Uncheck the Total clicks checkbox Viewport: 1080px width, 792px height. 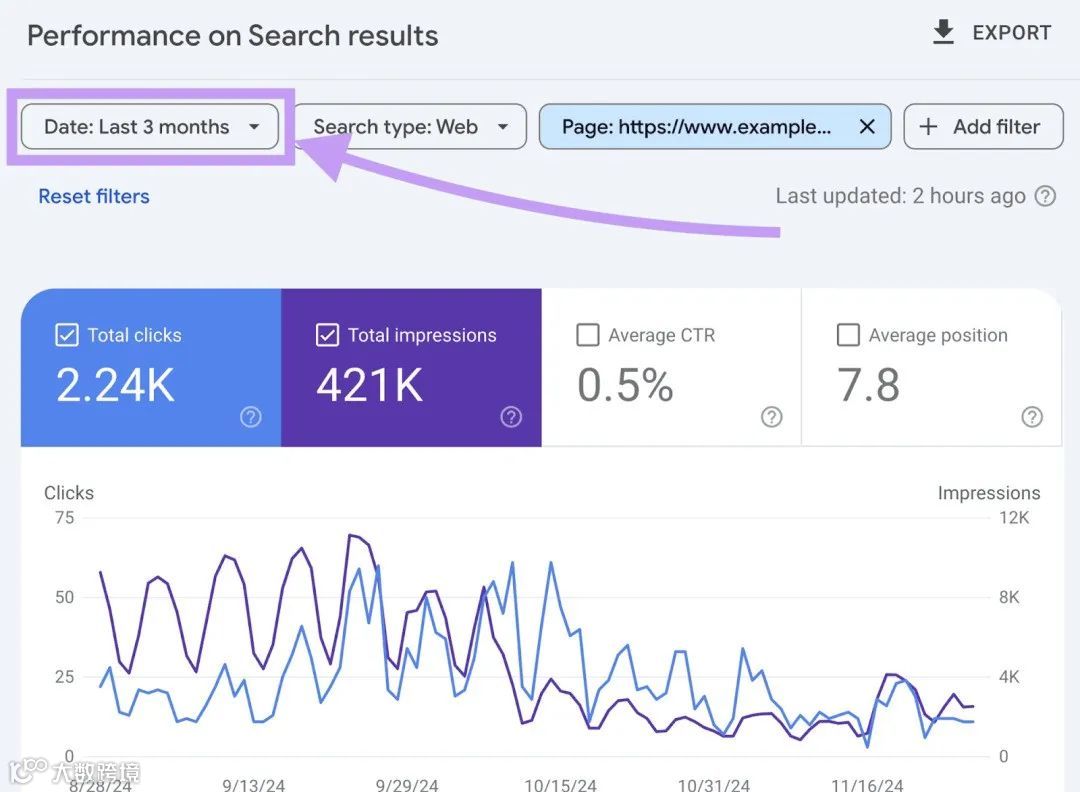(66, 335)
